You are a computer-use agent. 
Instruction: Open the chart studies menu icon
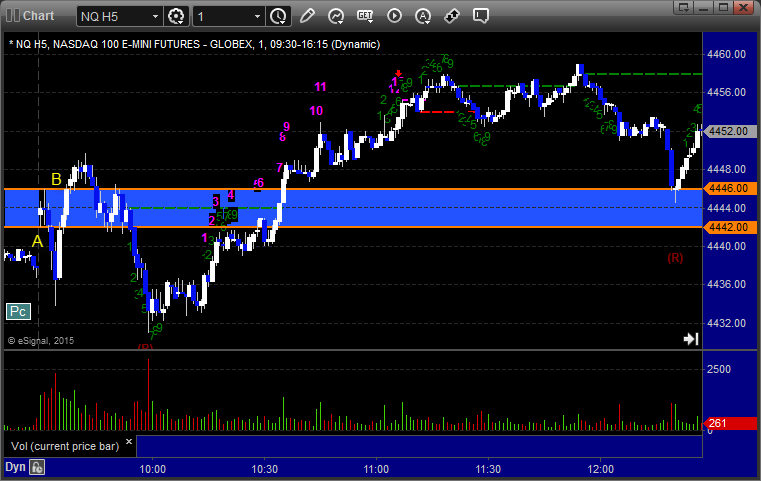pos(336,16)
